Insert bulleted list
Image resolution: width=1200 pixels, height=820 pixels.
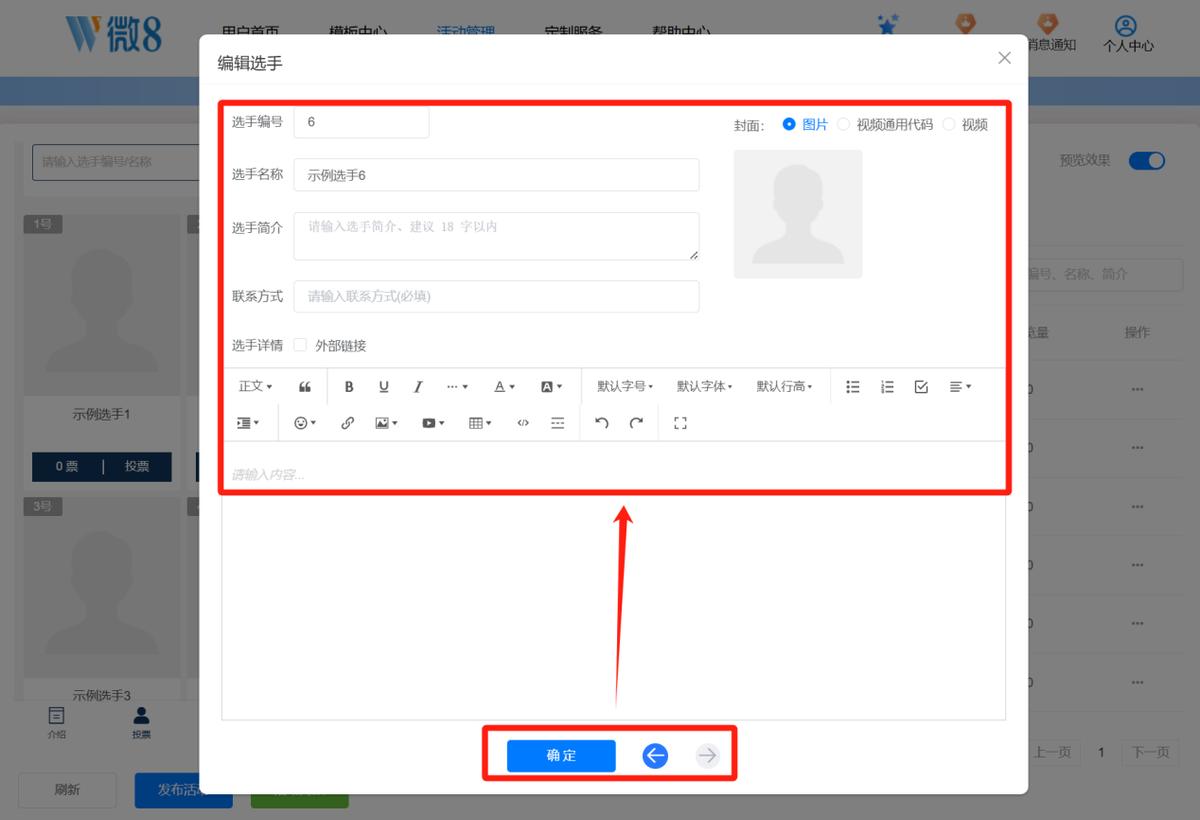tap(853, 387)
